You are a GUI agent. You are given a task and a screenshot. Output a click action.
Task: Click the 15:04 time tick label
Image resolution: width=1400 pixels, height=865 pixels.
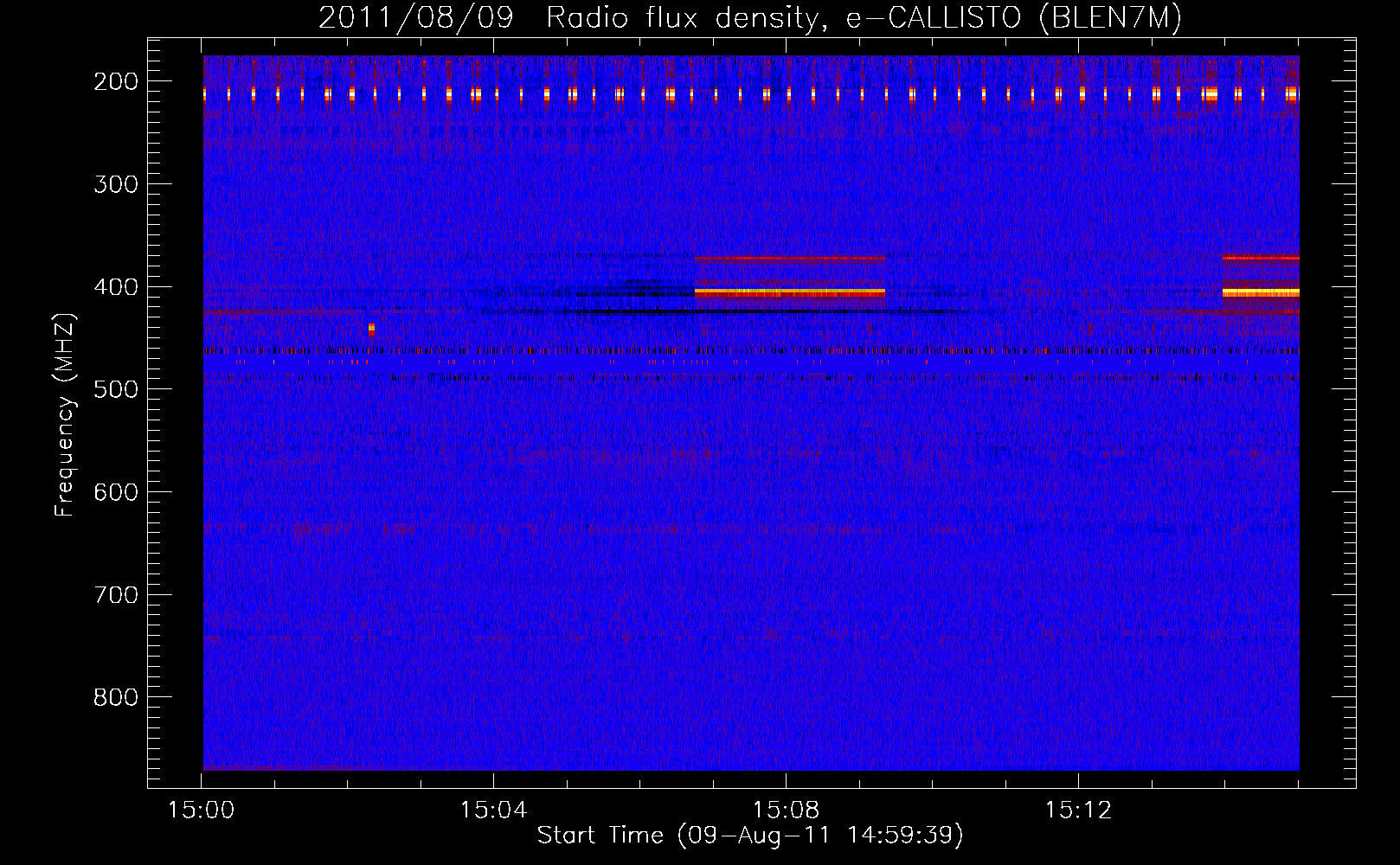click(493, 811)
